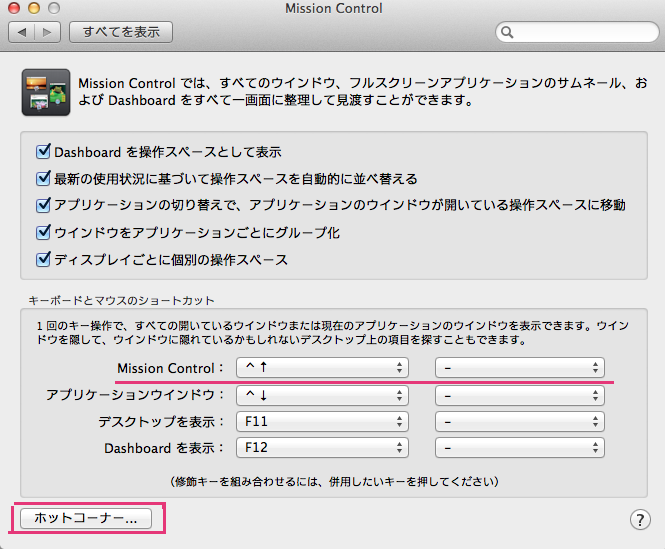Click the すべてを表示 button
Screen dimensions: 665x549
(121, 32)
